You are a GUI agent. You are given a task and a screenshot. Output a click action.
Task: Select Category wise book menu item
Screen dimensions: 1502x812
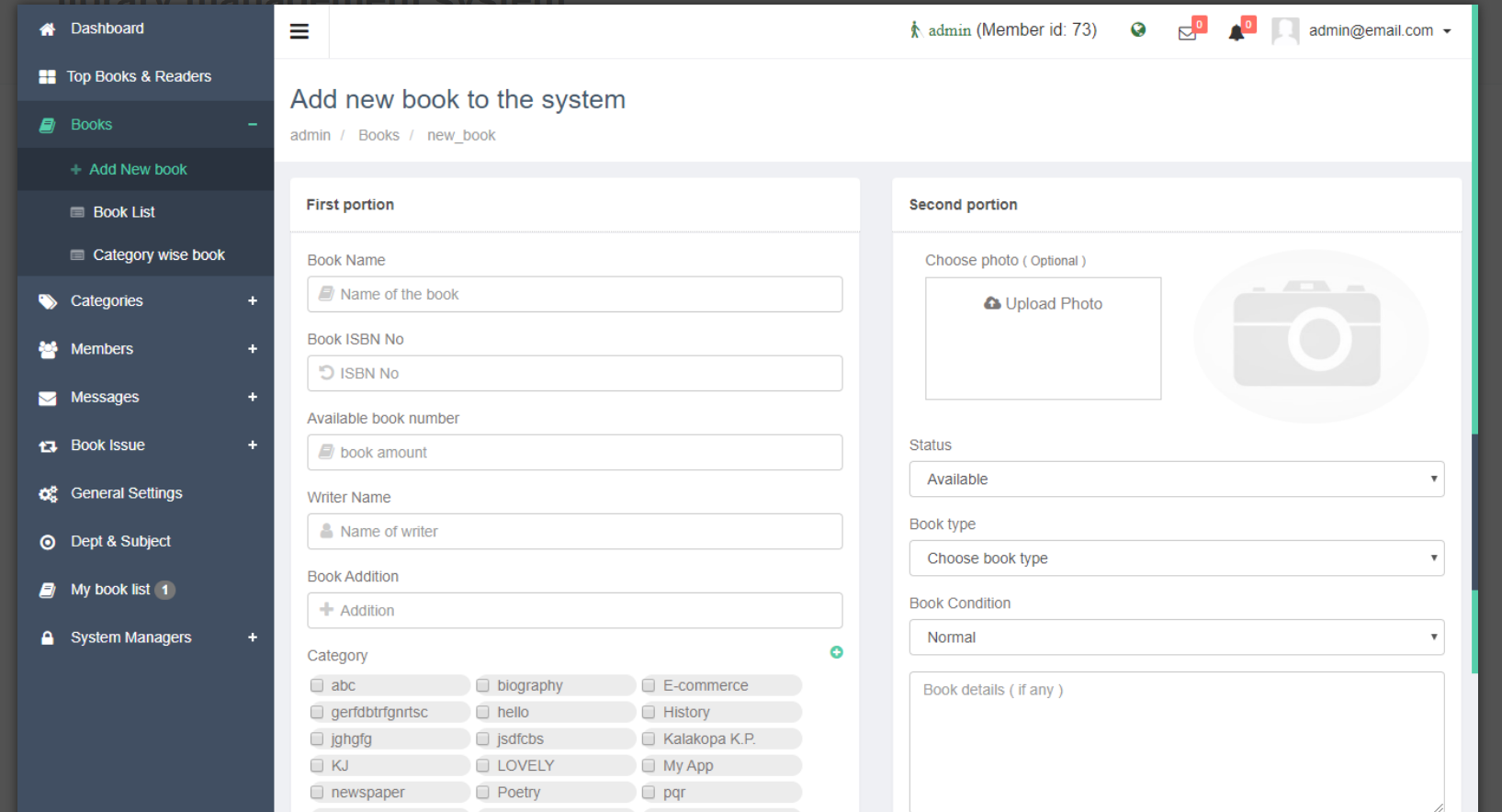[x=158, y=255]
